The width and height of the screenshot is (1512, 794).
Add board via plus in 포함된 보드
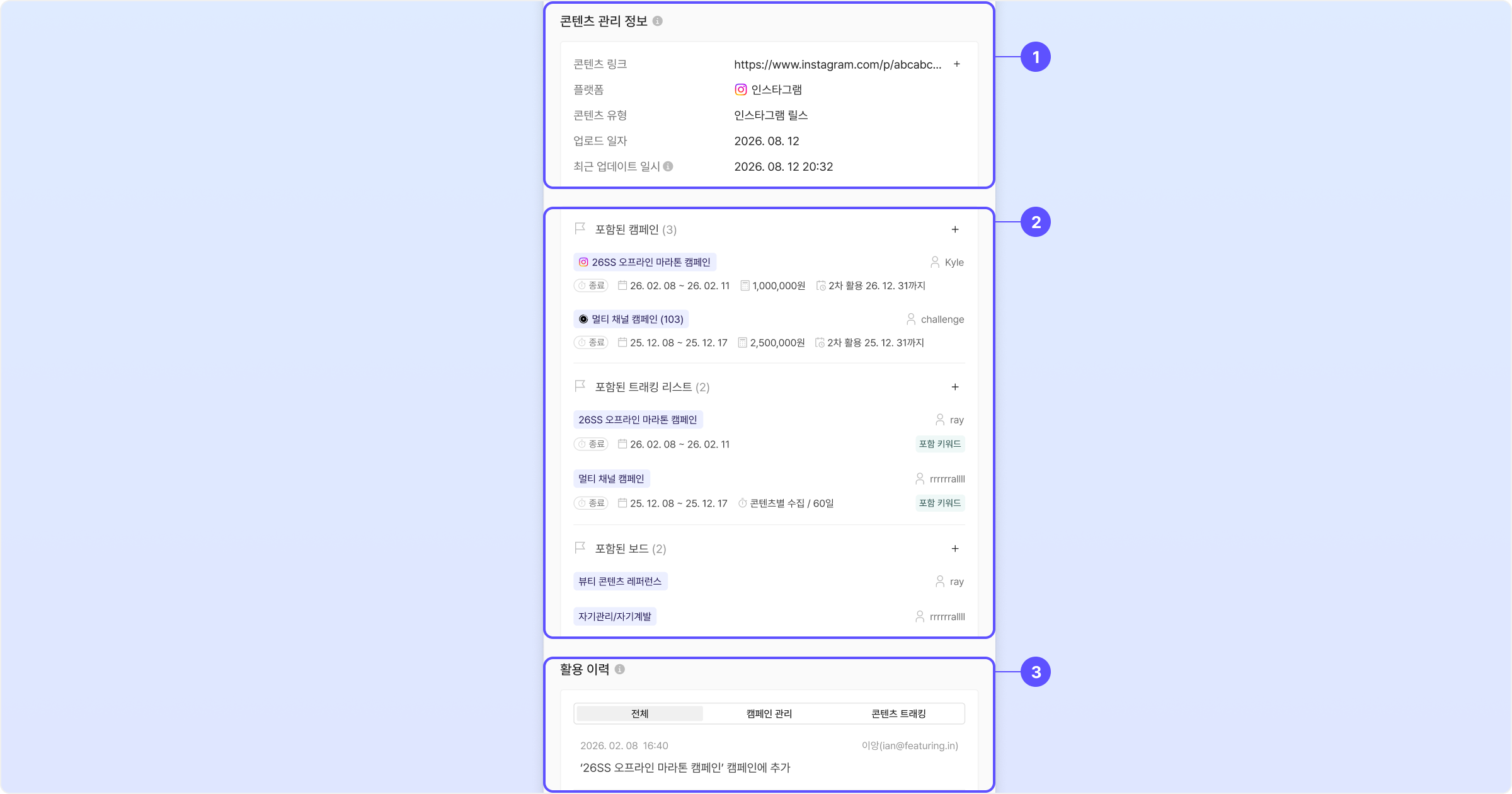[955, 549]
